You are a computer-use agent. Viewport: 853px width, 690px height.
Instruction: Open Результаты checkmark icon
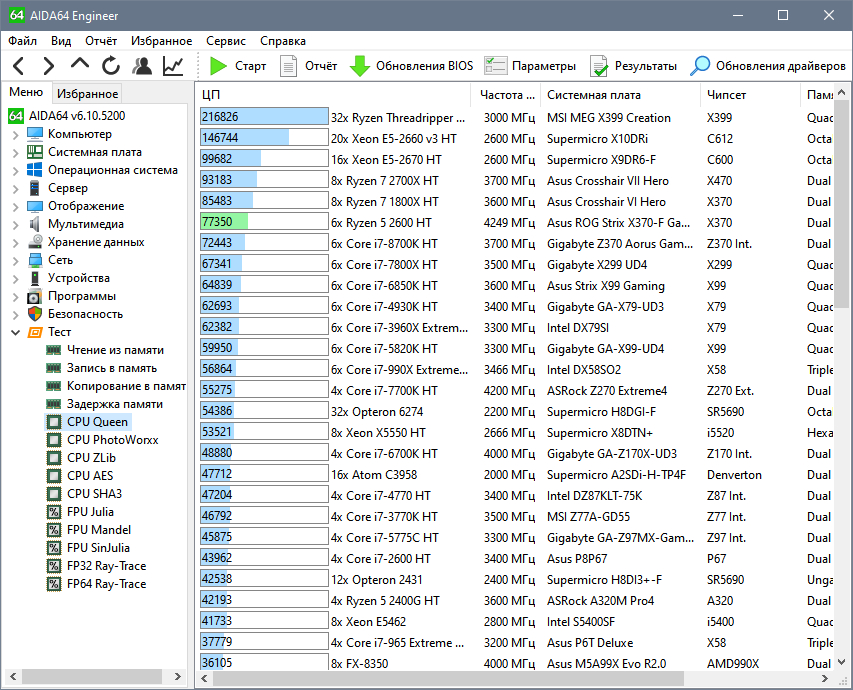point(598,66)
